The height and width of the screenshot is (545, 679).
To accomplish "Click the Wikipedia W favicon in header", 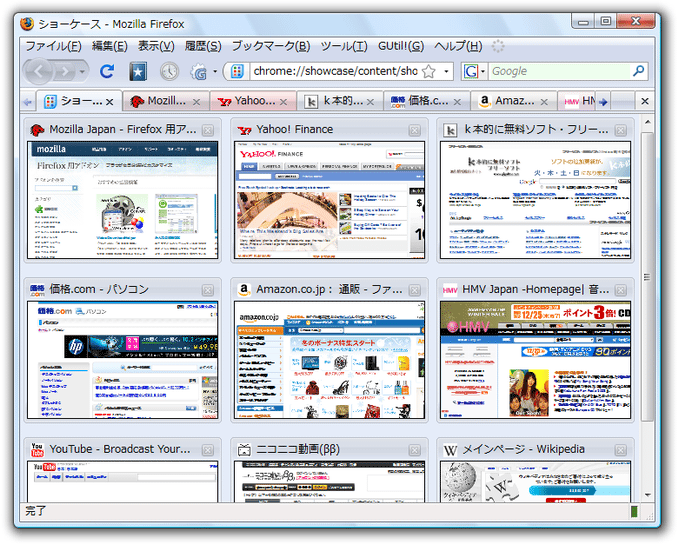I will (450, 451).
